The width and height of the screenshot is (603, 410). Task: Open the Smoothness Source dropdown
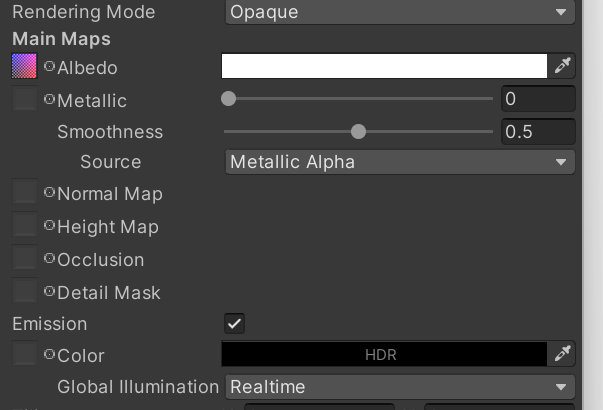coord(400,162)
